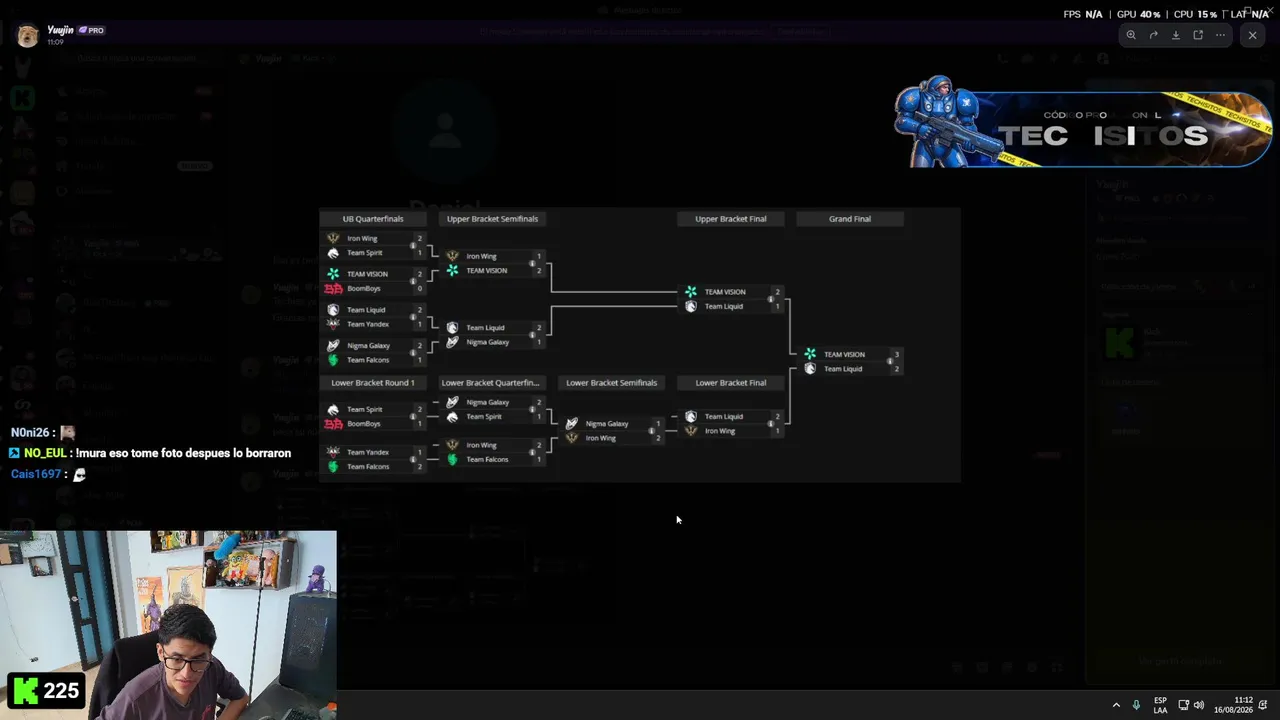
Task: Open the volume control in system tray
Action: click(1199, 705)
